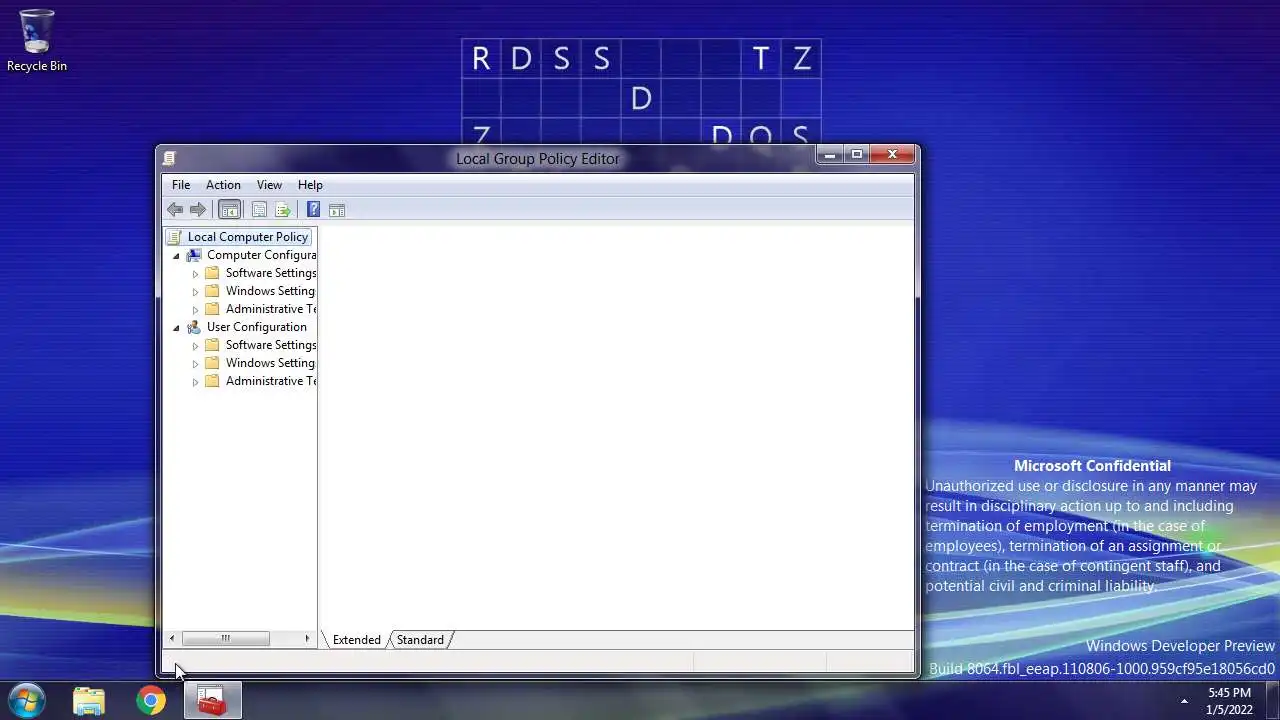This screenshot has height=720, width=1280.
Task: Select the User Configuration user icon
Action: click(x=194, y=327)
